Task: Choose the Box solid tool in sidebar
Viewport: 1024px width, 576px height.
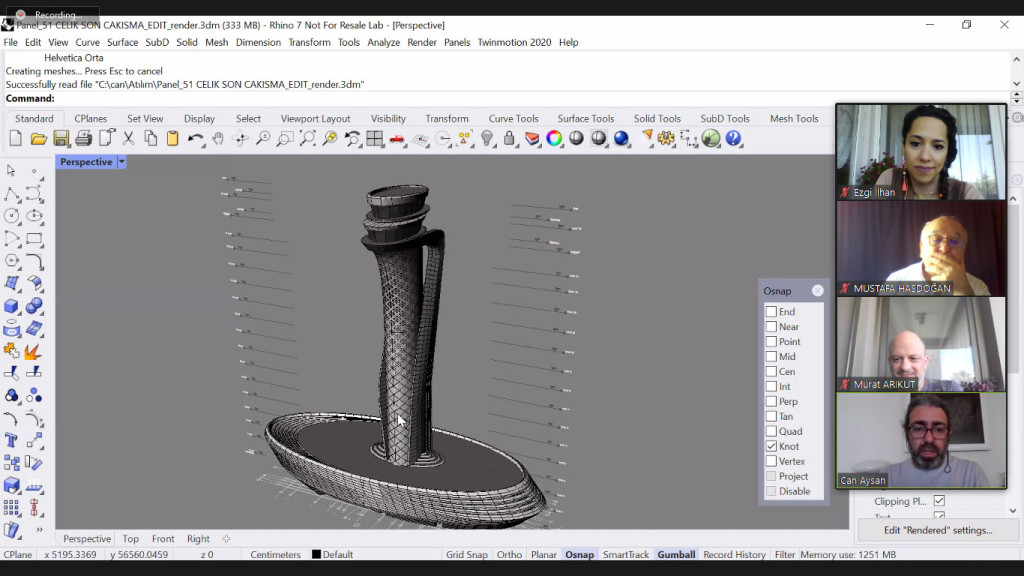Action: coord(12,306)
